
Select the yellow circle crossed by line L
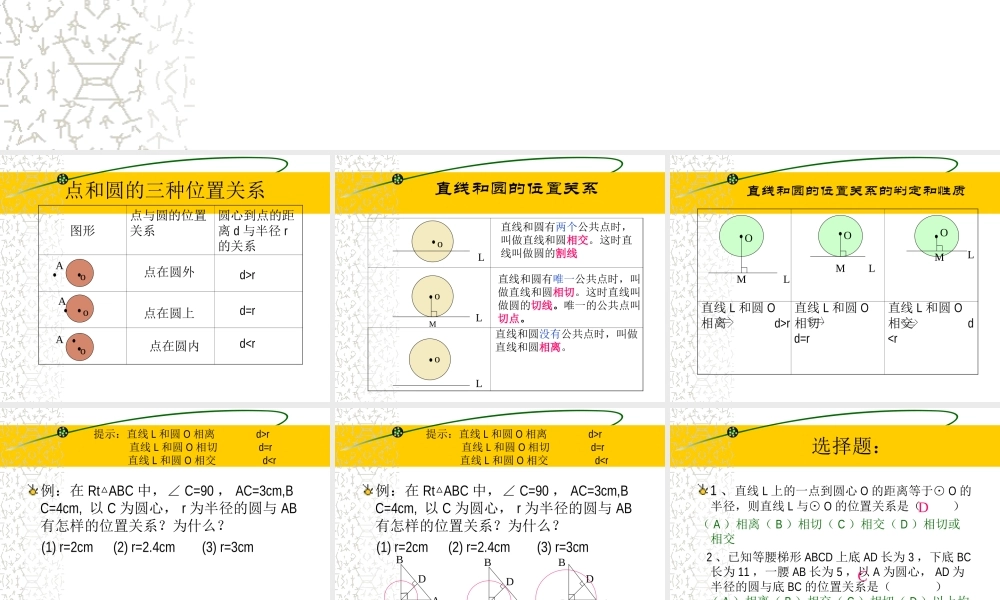coord(432,242)
